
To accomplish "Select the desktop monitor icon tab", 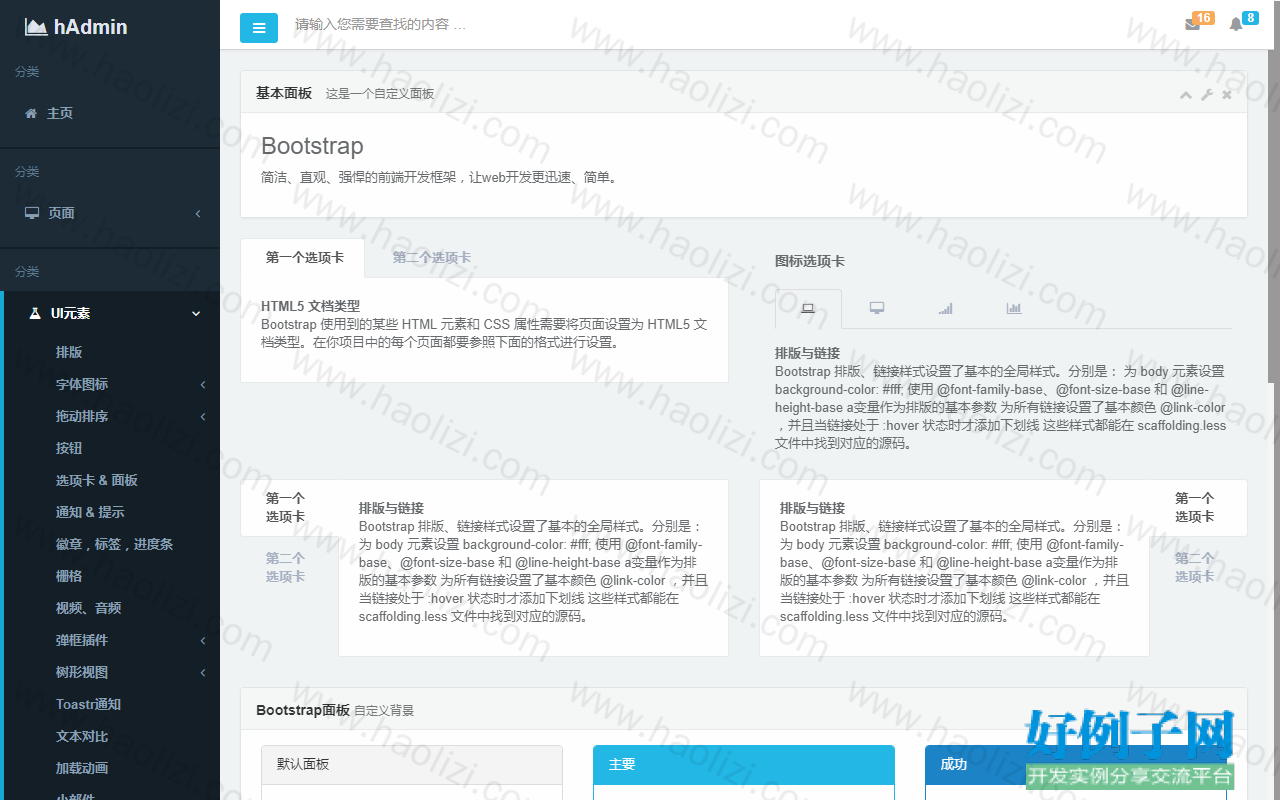I will [x=877, y=308].
